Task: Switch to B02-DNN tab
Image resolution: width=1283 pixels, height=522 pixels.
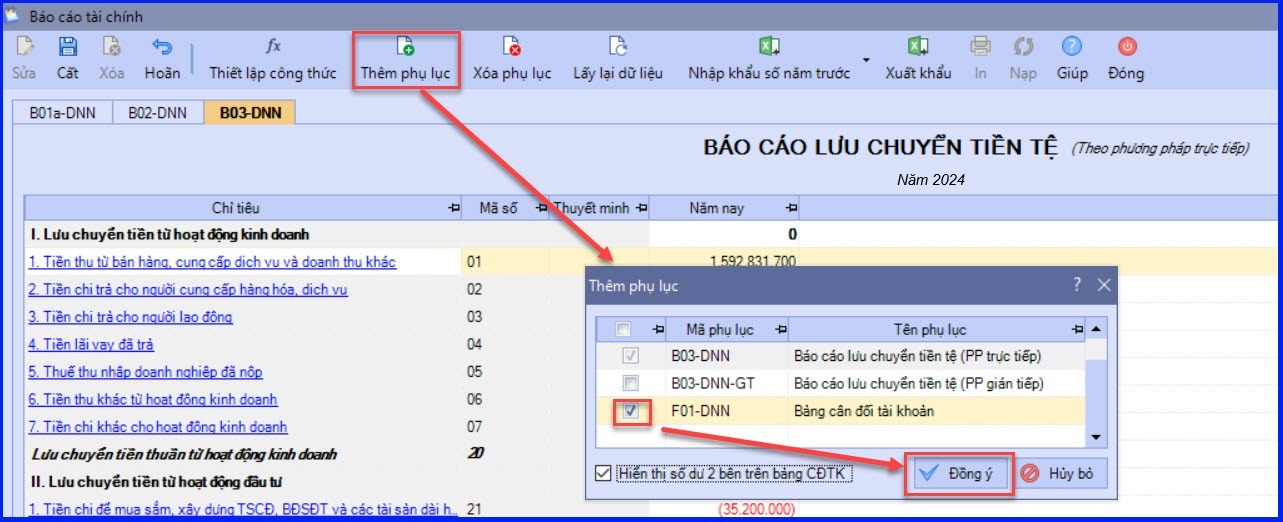Action: tap(158, 112)
